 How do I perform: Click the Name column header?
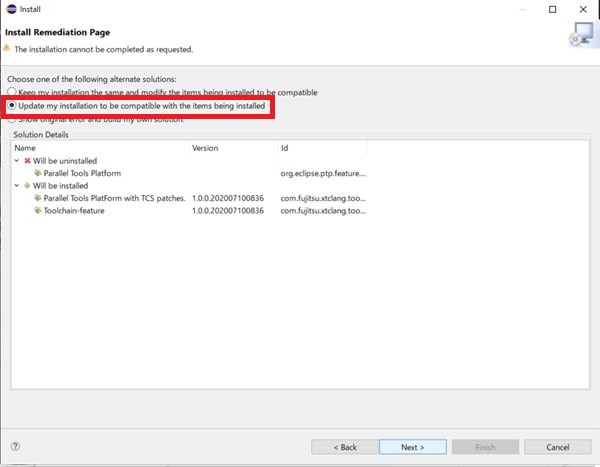(100, 148)
